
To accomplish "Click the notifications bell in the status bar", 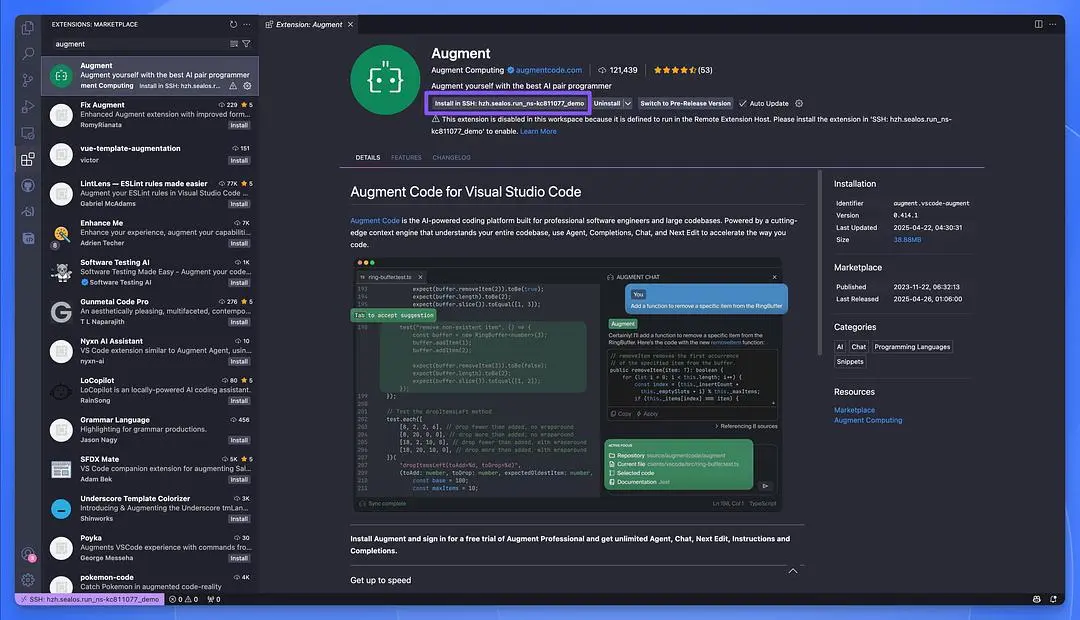I will pyautogui.click(x=1053, y=599).
